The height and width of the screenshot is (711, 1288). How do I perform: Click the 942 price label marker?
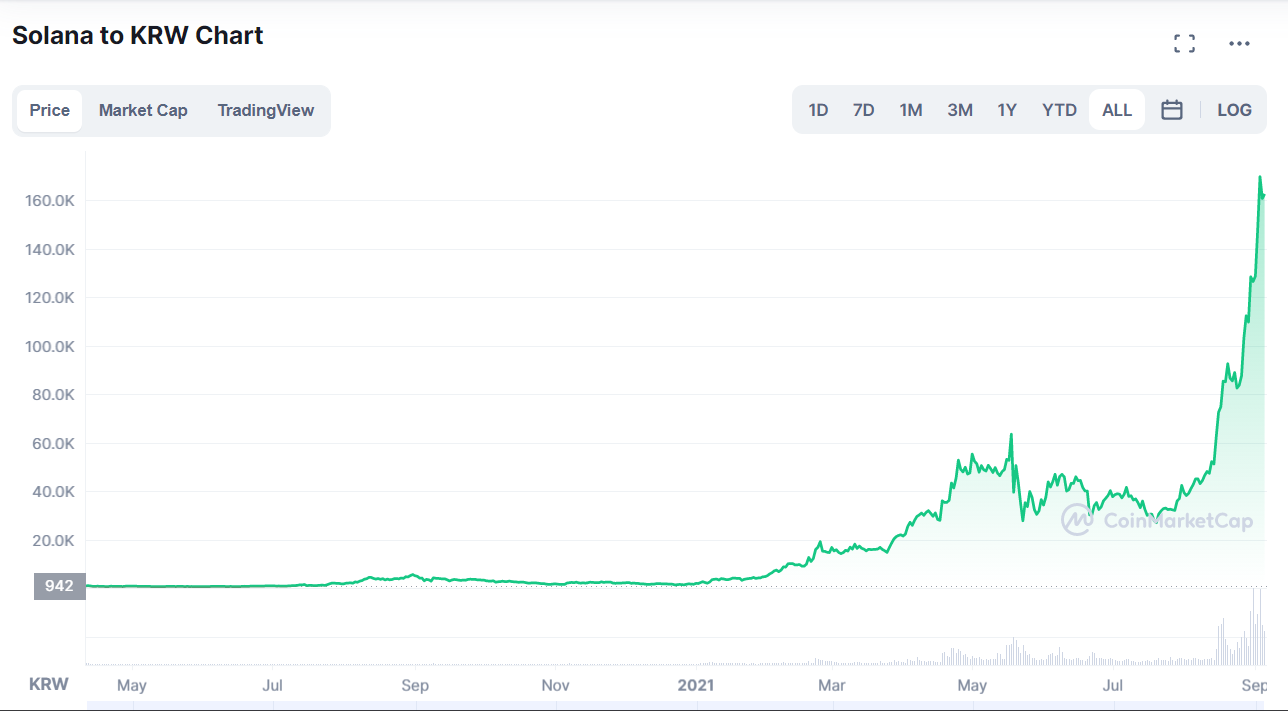click(59, 585)
